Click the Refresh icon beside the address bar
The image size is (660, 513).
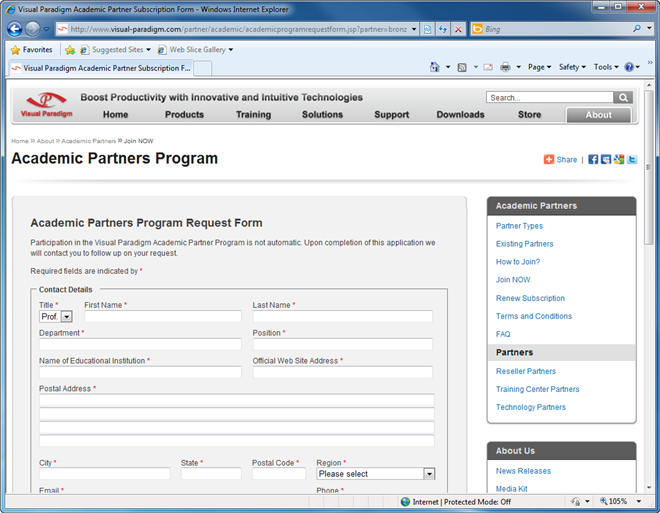tap(443, 29)
